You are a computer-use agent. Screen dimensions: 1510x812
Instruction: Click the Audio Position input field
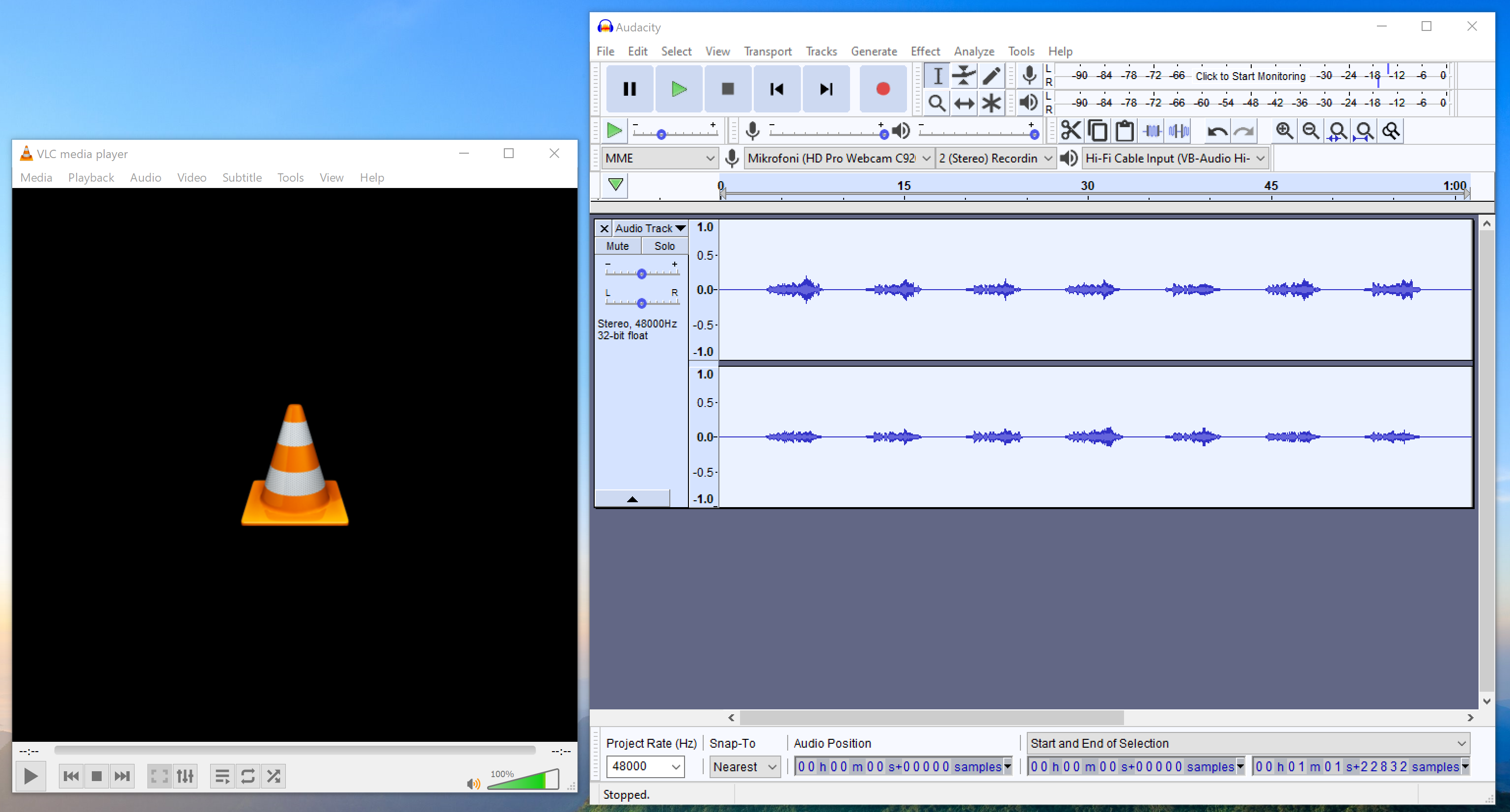[901, 766]
